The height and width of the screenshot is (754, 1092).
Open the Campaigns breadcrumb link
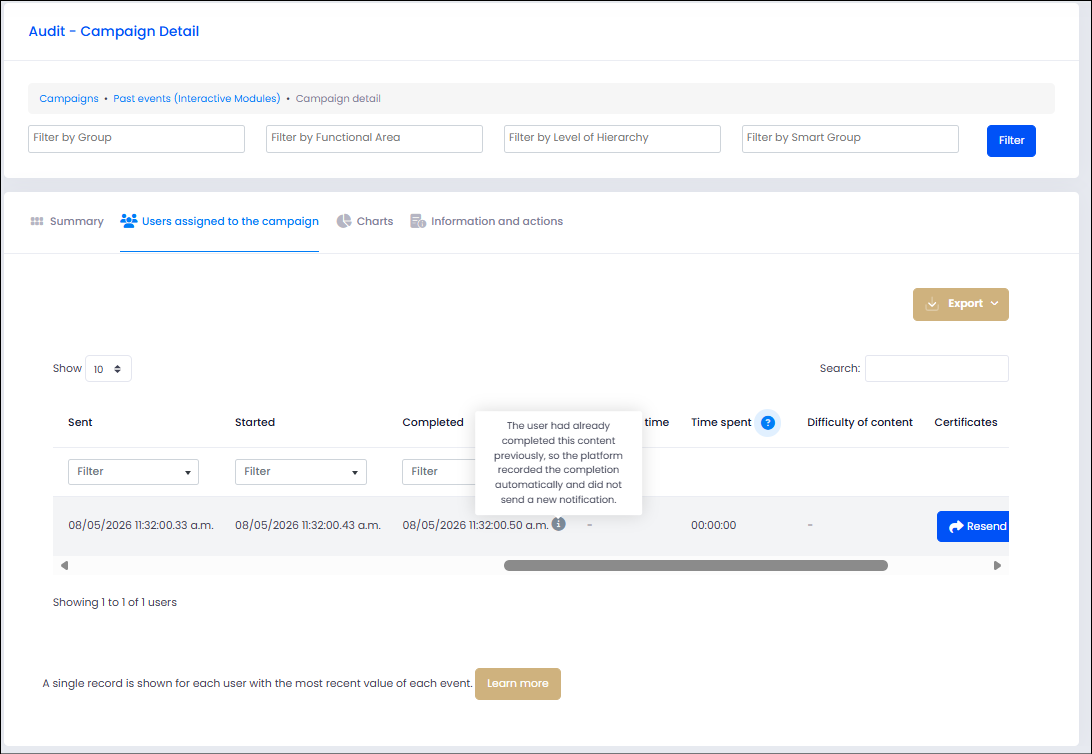(x=69, y=99)
